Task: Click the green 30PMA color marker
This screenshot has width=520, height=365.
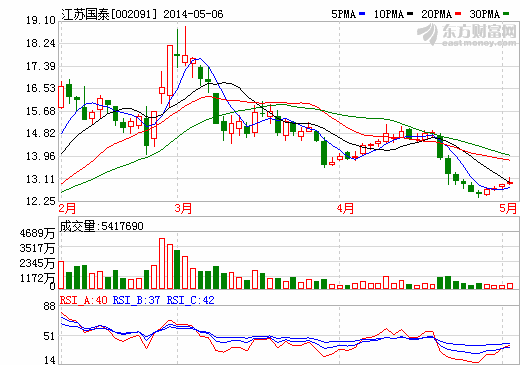Action: [x=506, y=14]
